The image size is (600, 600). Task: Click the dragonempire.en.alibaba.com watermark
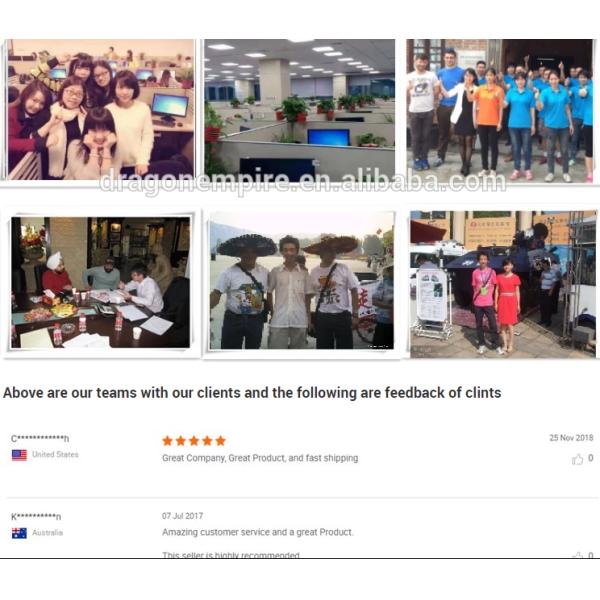pos(302,181)
